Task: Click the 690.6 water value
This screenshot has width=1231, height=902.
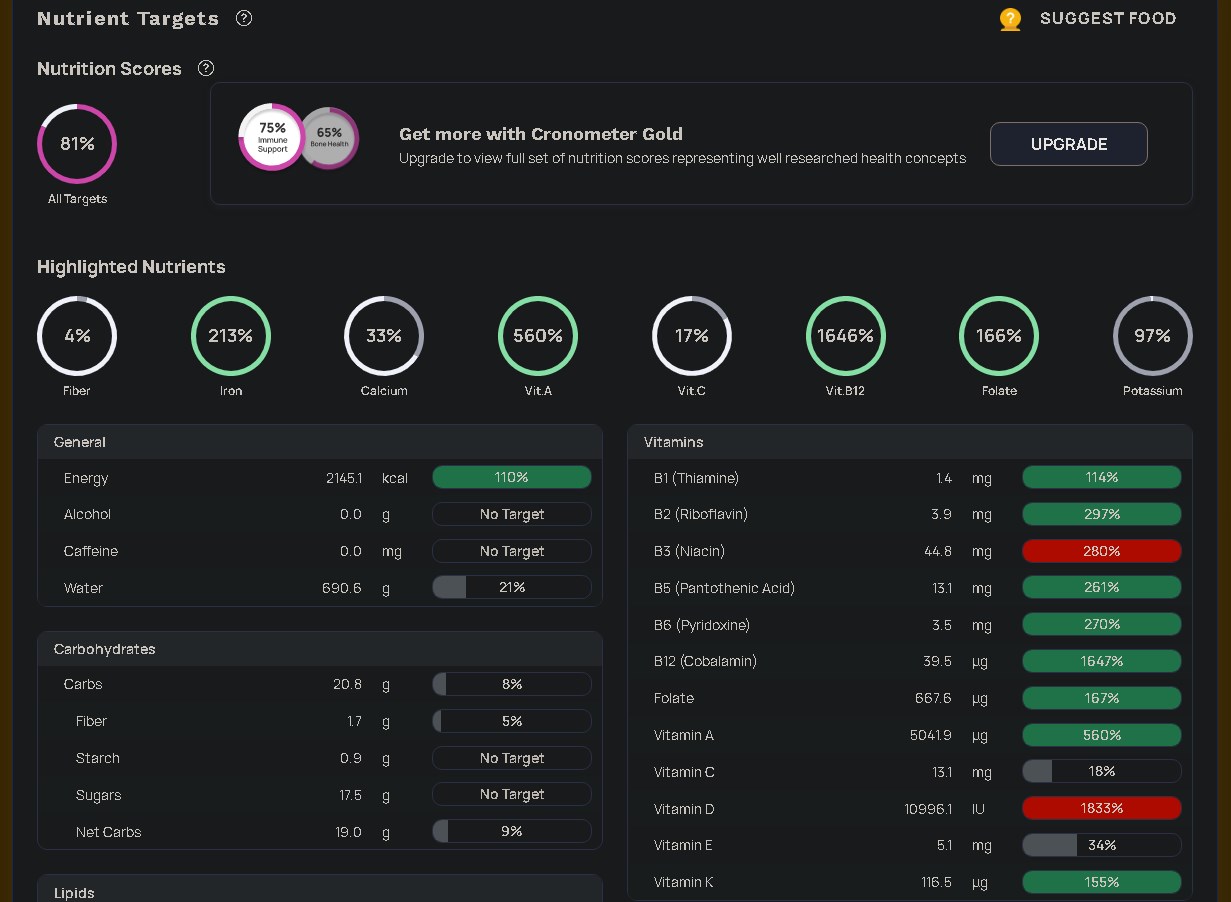Action: click(342, 588)
